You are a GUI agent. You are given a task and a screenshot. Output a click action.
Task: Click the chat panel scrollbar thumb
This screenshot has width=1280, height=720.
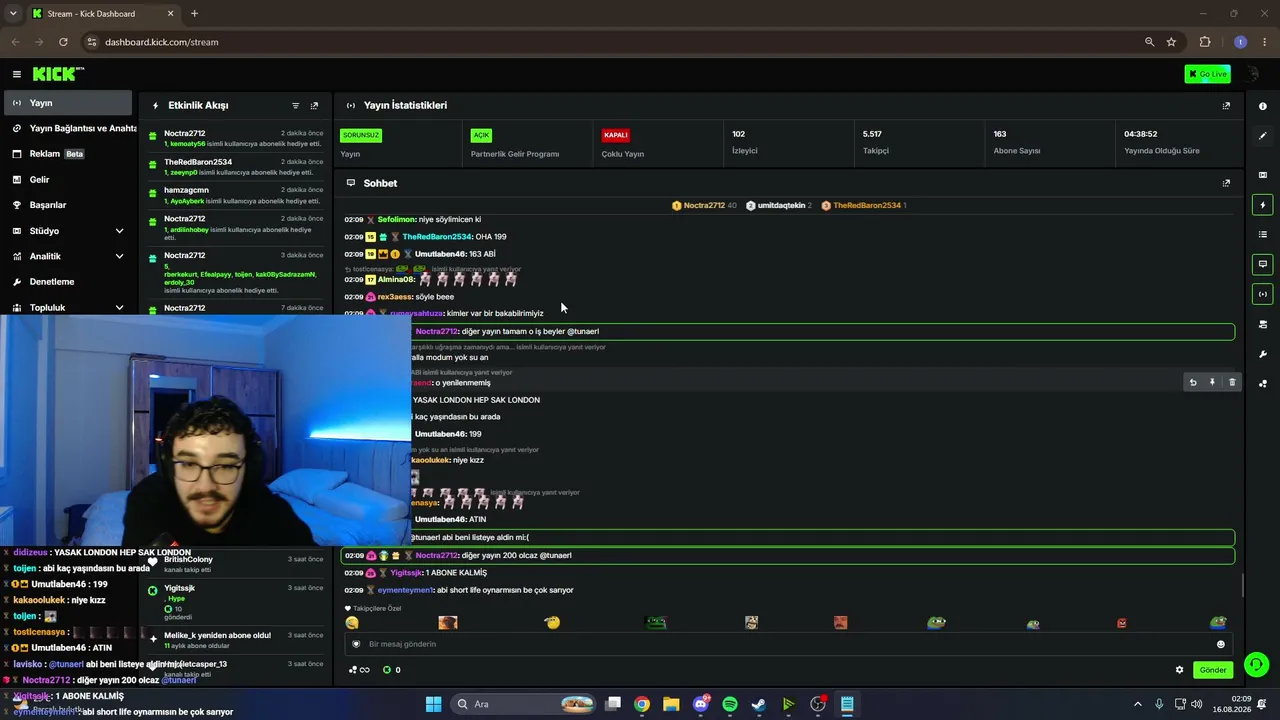1243,584
